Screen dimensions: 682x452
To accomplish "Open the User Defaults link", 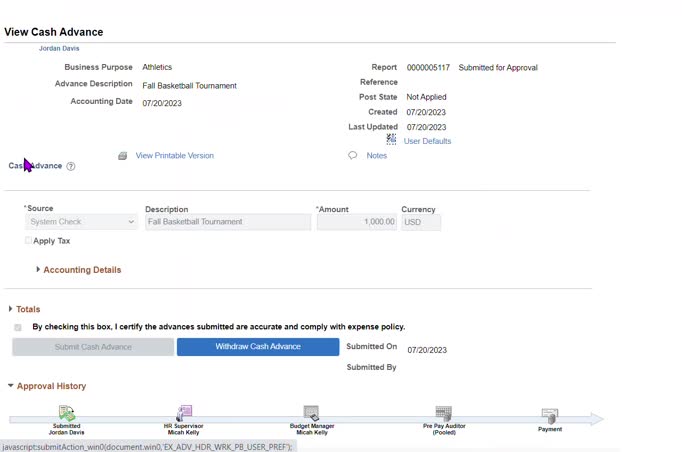I will click(x=427, y=141).
